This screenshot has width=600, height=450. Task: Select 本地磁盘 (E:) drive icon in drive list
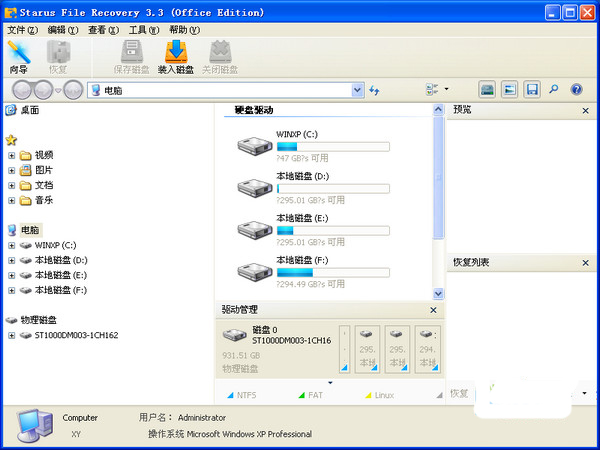tap(254, 230)
